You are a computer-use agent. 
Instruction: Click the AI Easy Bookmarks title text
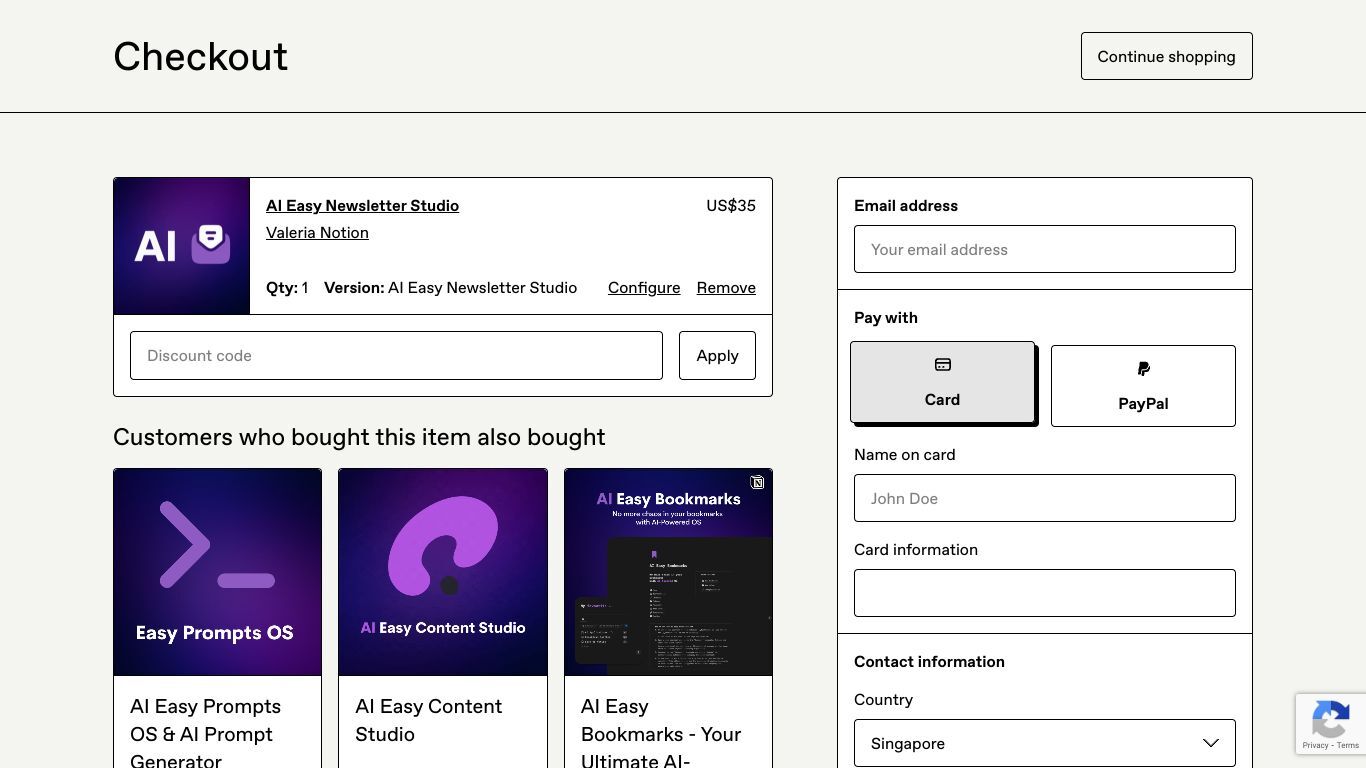(661, 734)
